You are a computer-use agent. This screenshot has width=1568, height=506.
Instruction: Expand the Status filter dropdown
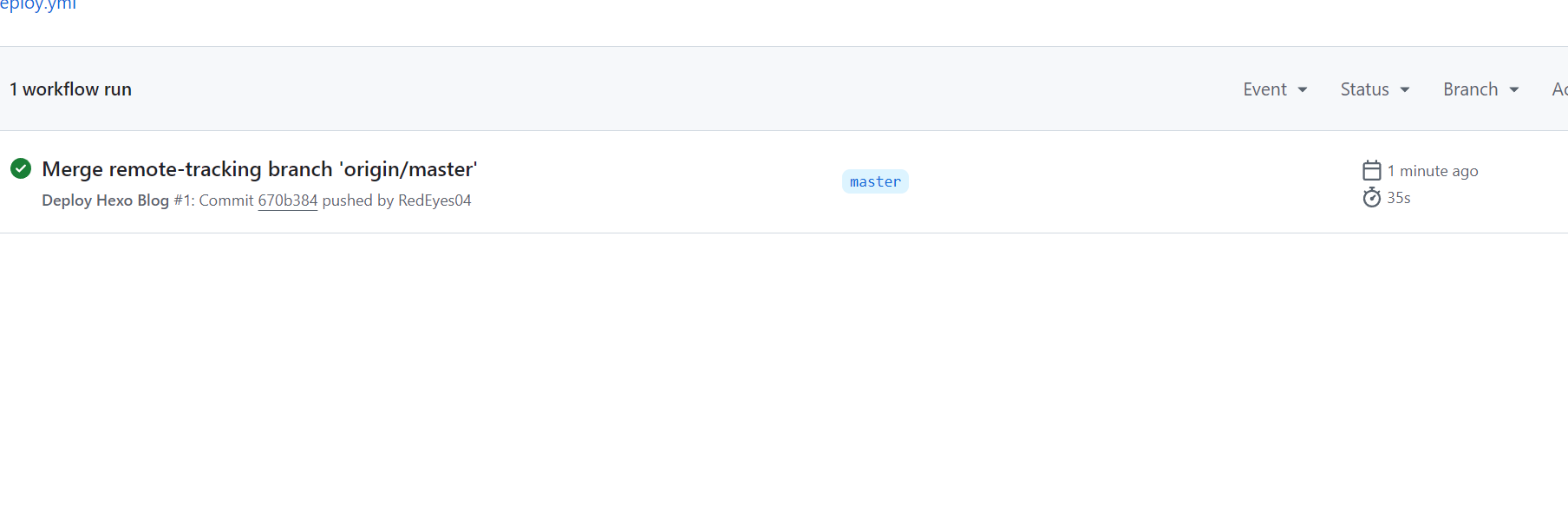point(1365,89)
